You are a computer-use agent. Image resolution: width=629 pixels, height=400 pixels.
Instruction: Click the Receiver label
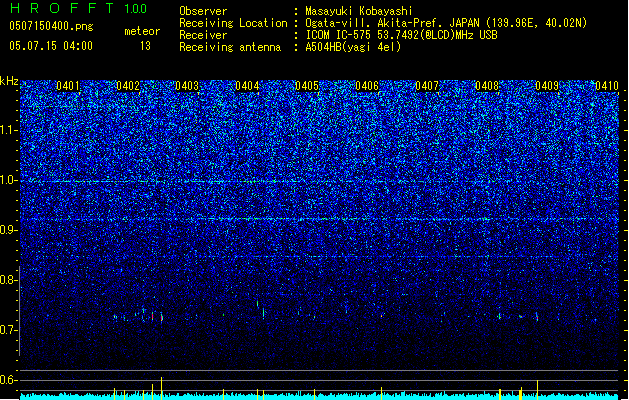(x=203, y=35)
